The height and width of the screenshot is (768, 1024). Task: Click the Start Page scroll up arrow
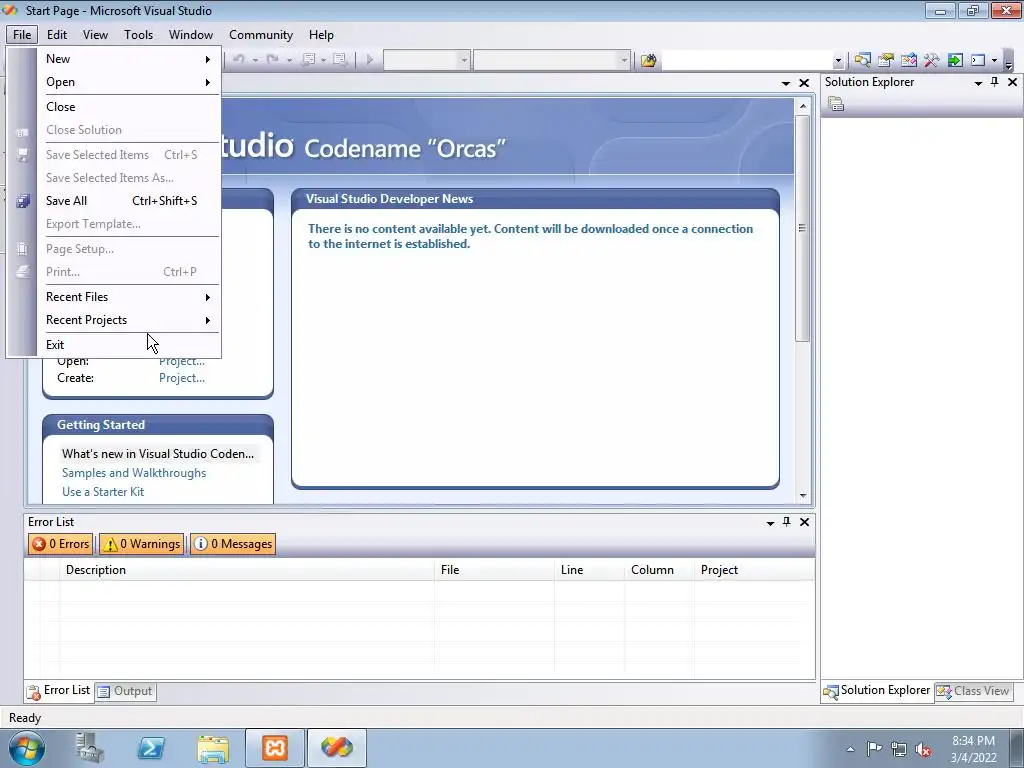click(803, 106)
